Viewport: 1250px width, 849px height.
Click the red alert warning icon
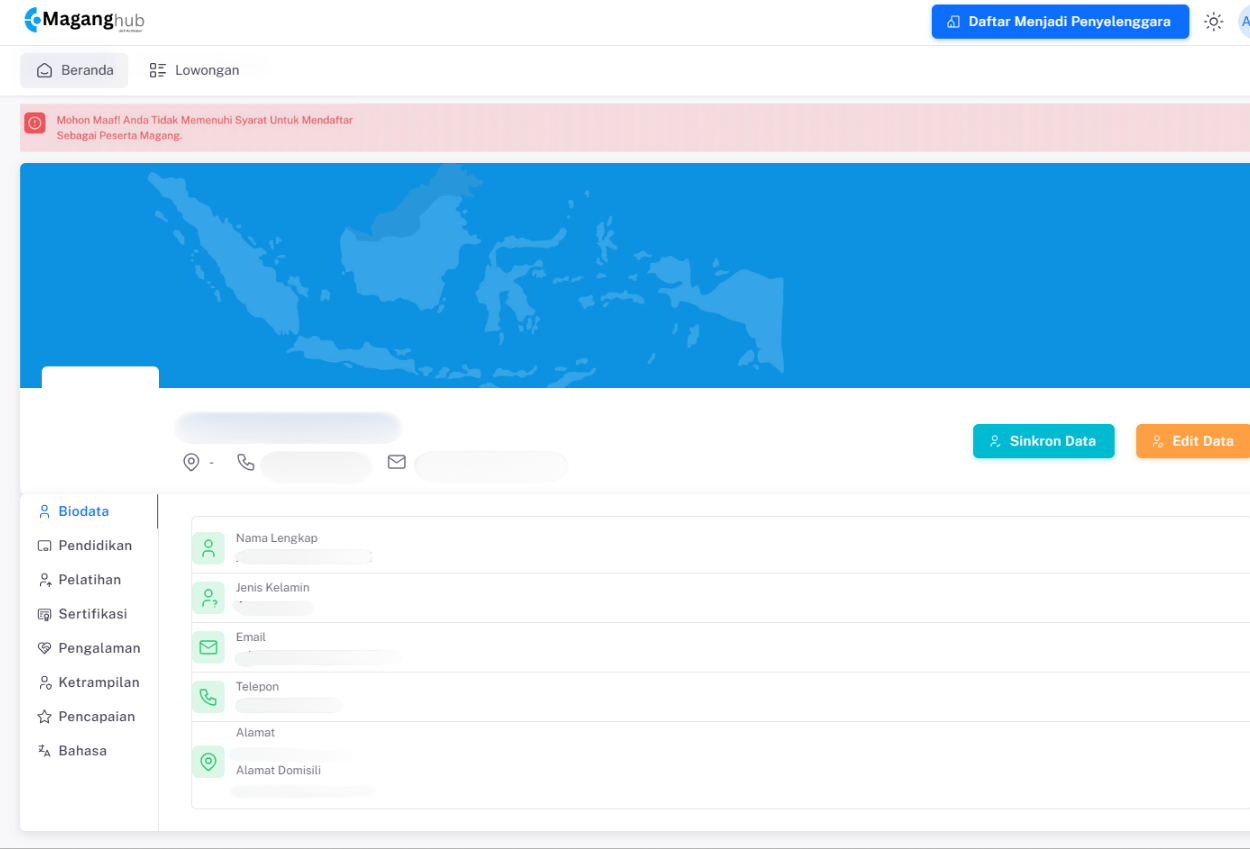pyautogui.click(x=35, y=123)
